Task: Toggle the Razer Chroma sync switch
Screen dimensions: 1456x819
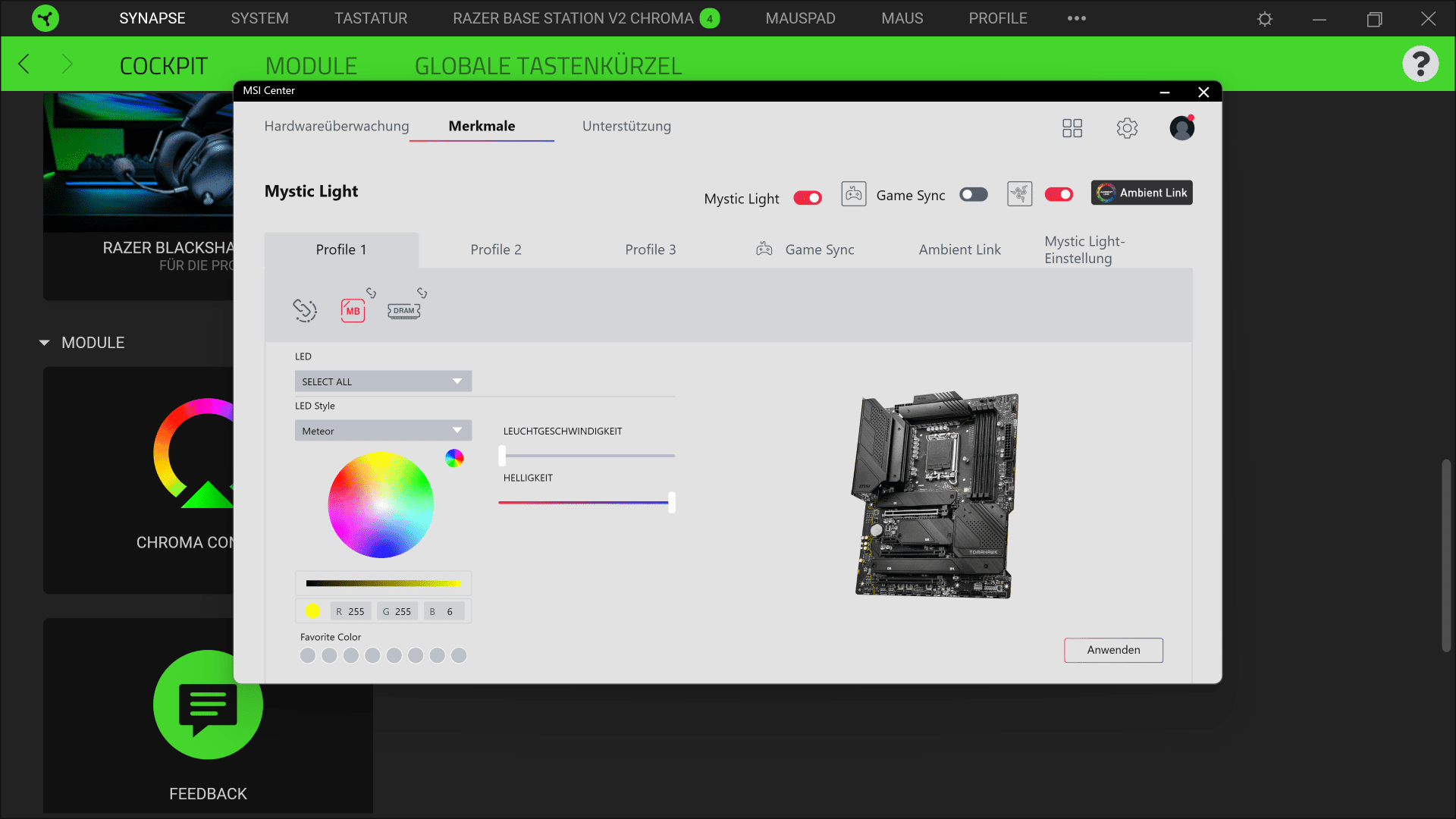Action: tap(1059, 195)
